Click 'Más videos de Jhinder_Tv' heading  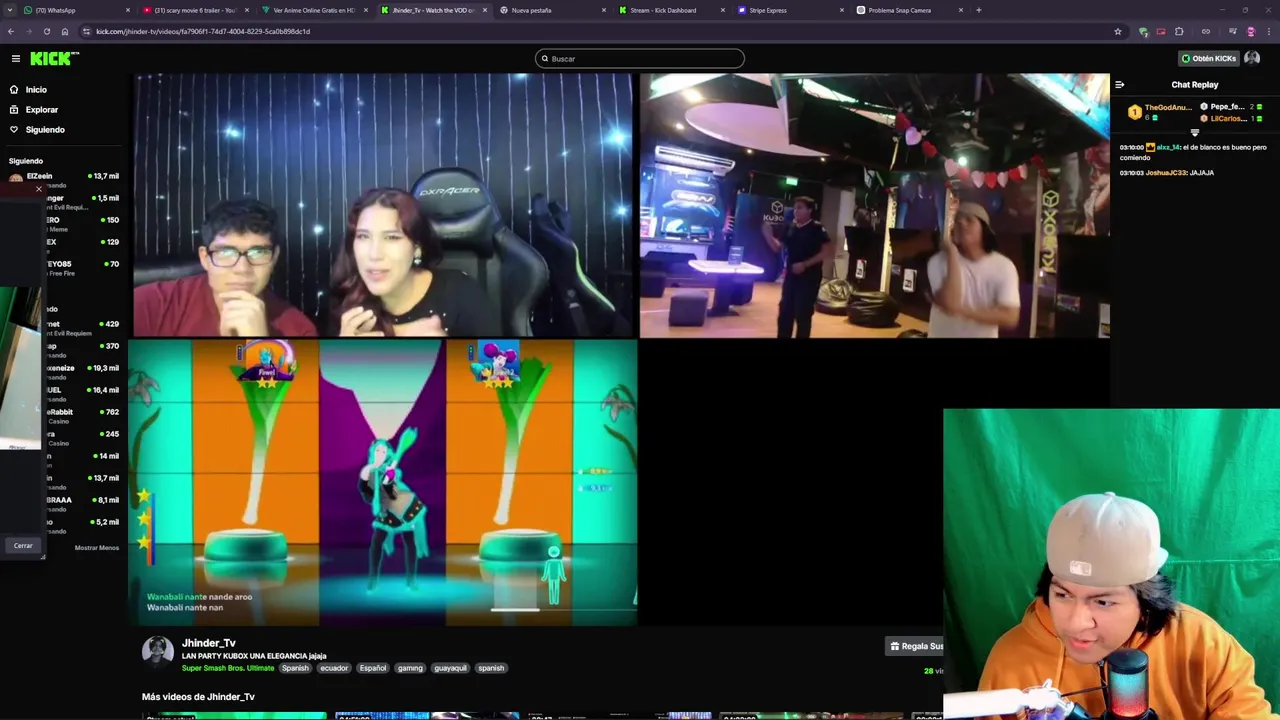coord(198,697)
